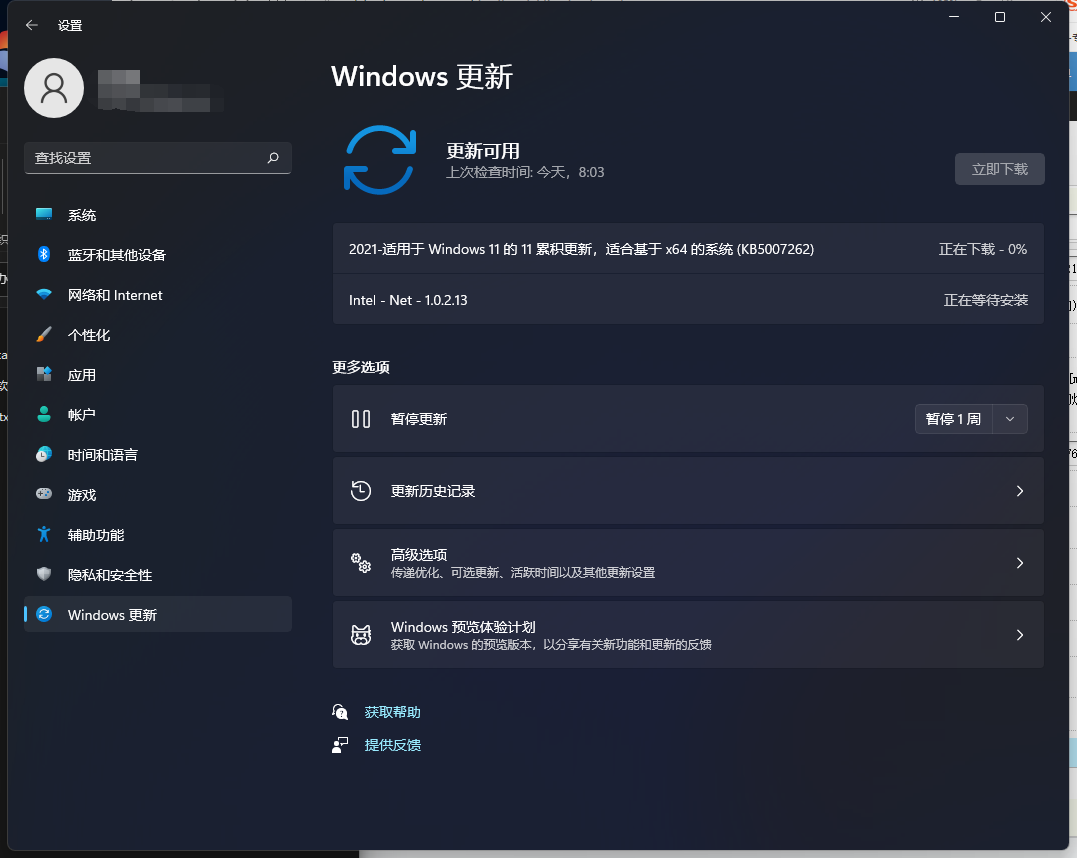1077x858 pixels.
Task: Click the 帐户 person icon
Action: (44, 414)
